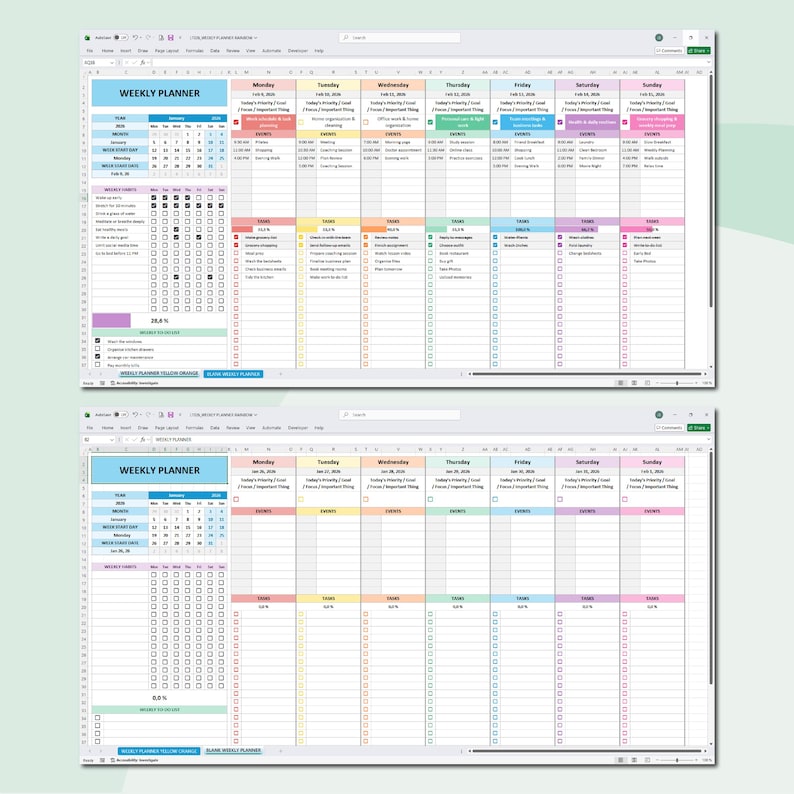The image size is (794, 794).
Task: Toggle Sunday checkbox for Stretch for 10 minutes
Action: pos(221,206)
